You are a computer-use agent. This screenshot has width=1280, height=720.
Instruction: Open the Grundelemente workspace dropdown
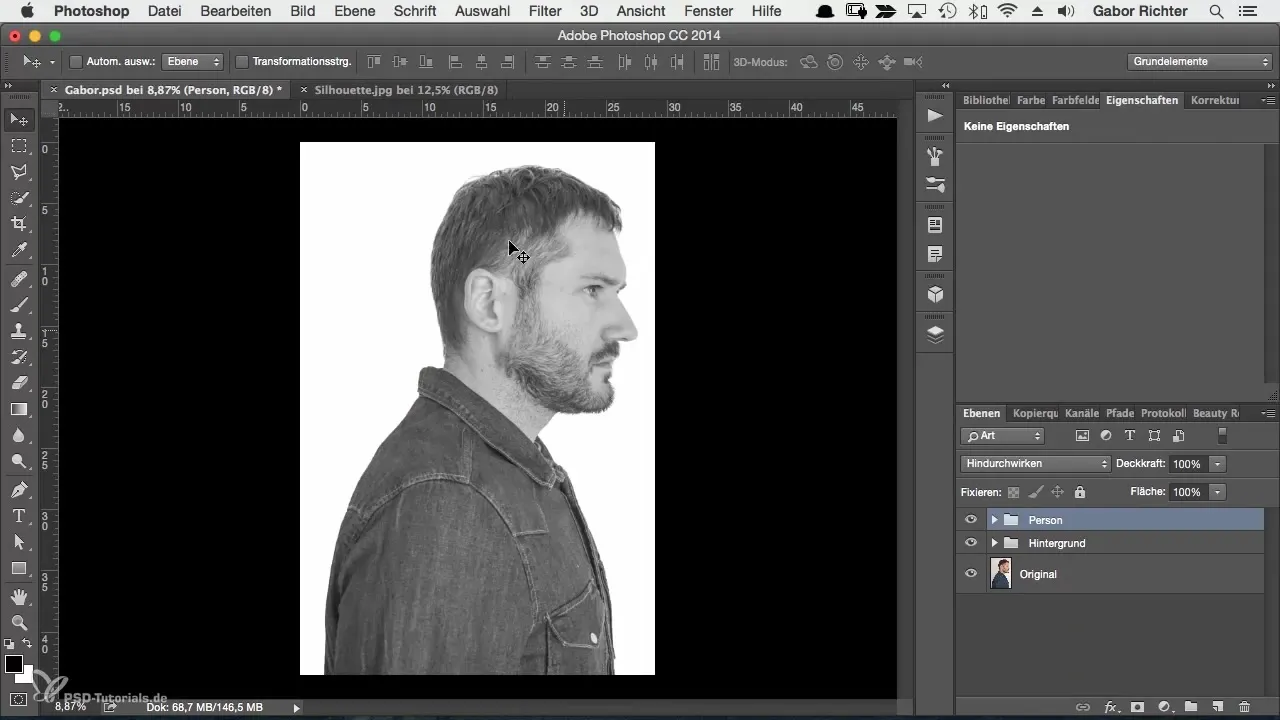pyautogui.click(x=1199, y=62)
